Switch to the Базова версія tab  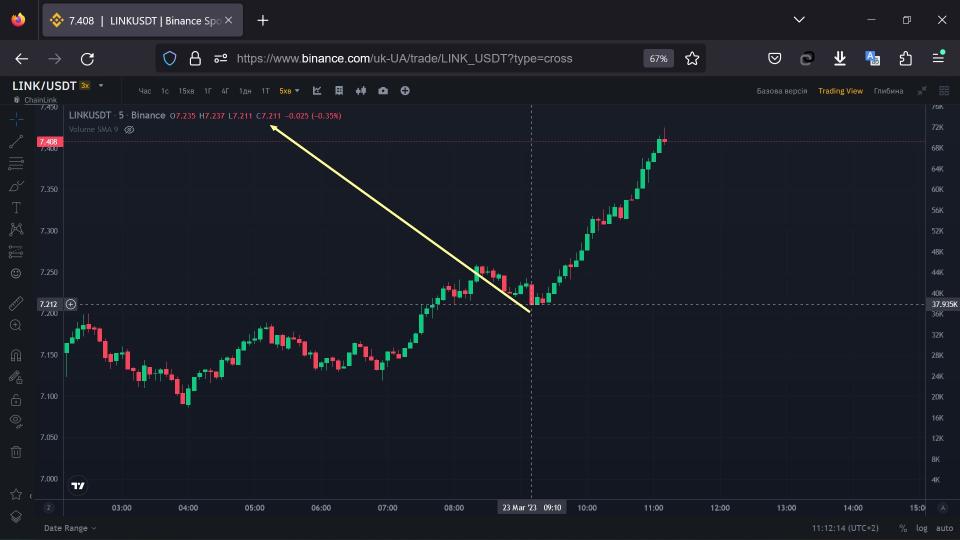pyautogui.click(x=782, y=91)
